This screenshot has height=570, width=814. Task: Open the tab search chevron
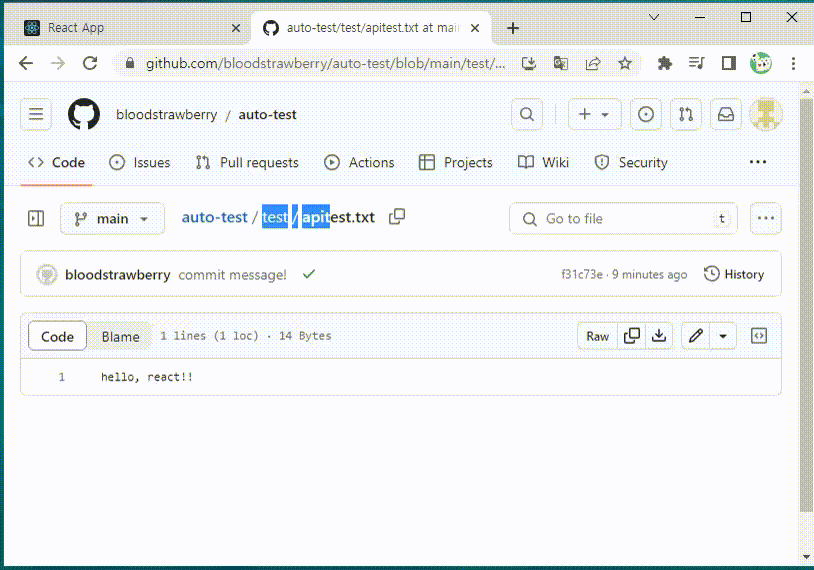click(654, 17)
